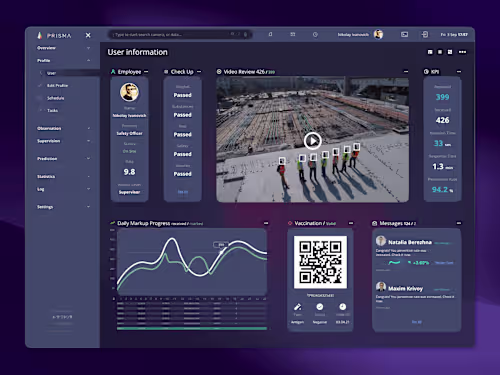The height and width of the screenshot is (375, 500).
Task: Open the clock history icon in top bar
Action: tap(315, 34)
